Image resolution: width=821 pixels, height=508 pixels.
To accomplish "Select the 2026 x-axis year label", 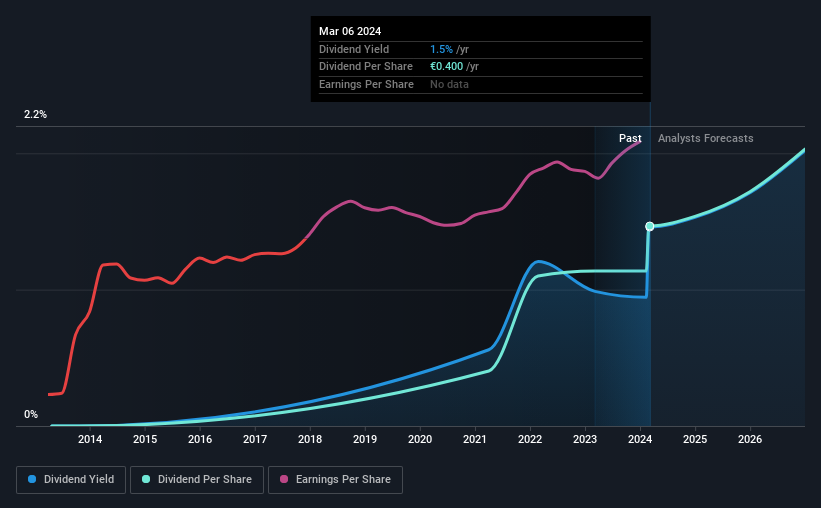I will click(750, 439).
